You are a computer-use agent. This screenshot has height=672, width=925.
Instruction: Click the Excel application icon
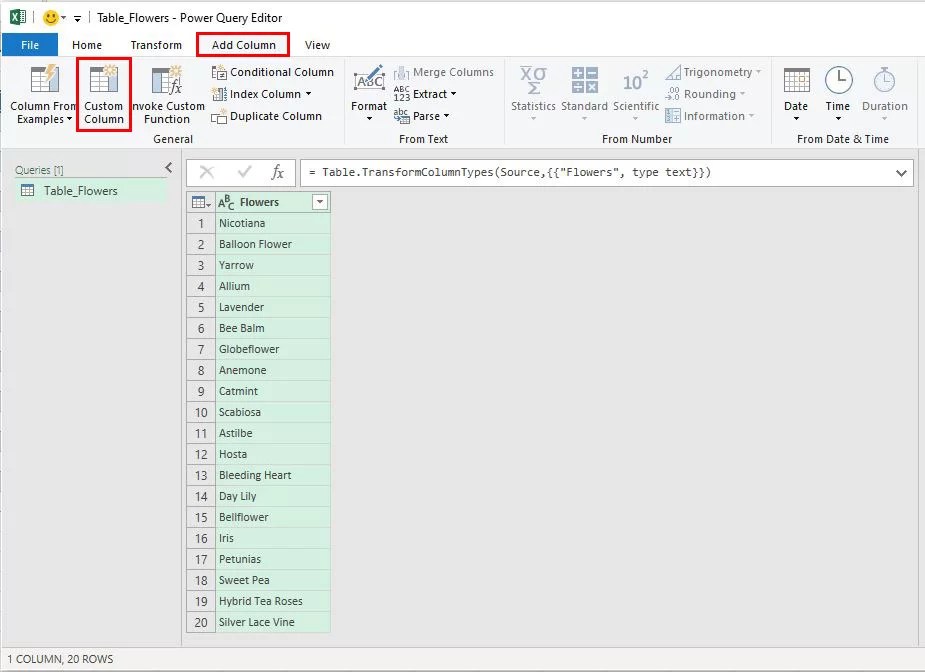18,17
